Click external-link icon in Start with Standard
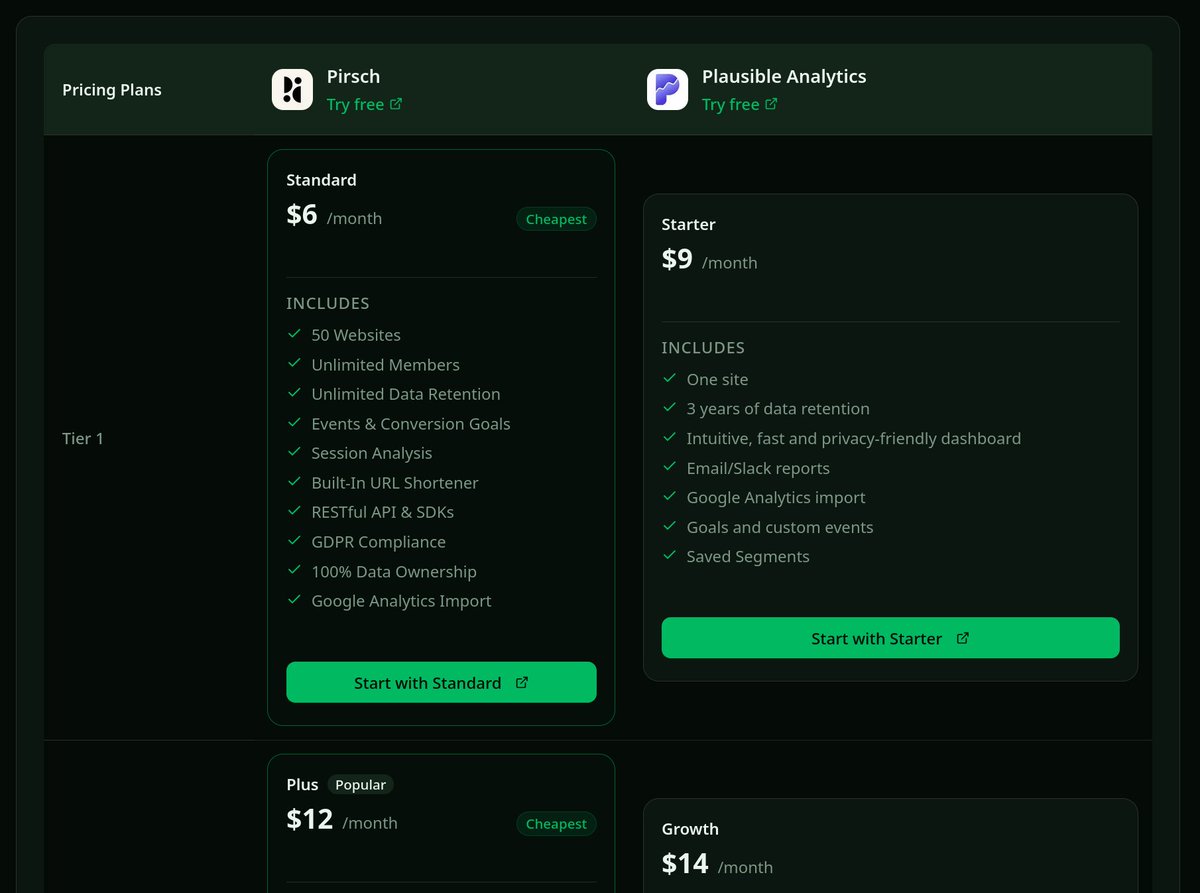This screenshot has height=893, width=1200. click(522, 682)
